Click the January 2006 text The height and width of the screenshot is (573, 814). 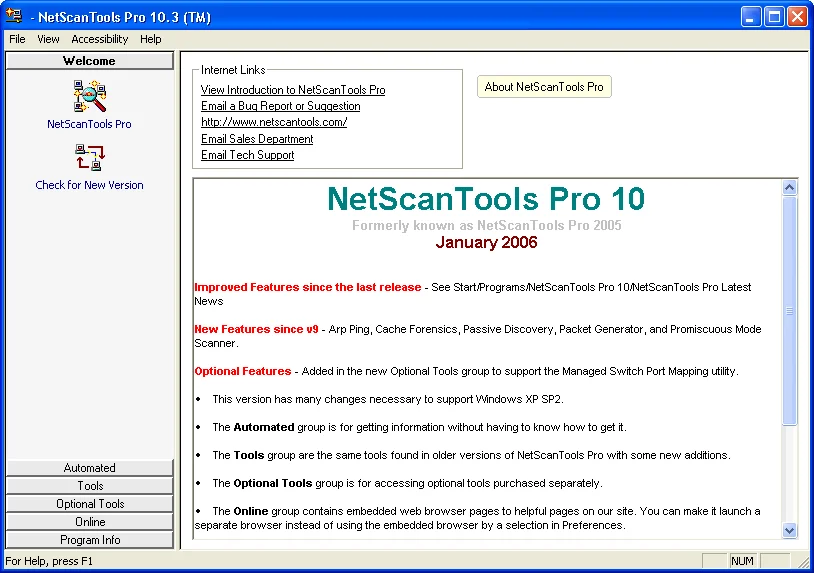[x=486, y=242]
